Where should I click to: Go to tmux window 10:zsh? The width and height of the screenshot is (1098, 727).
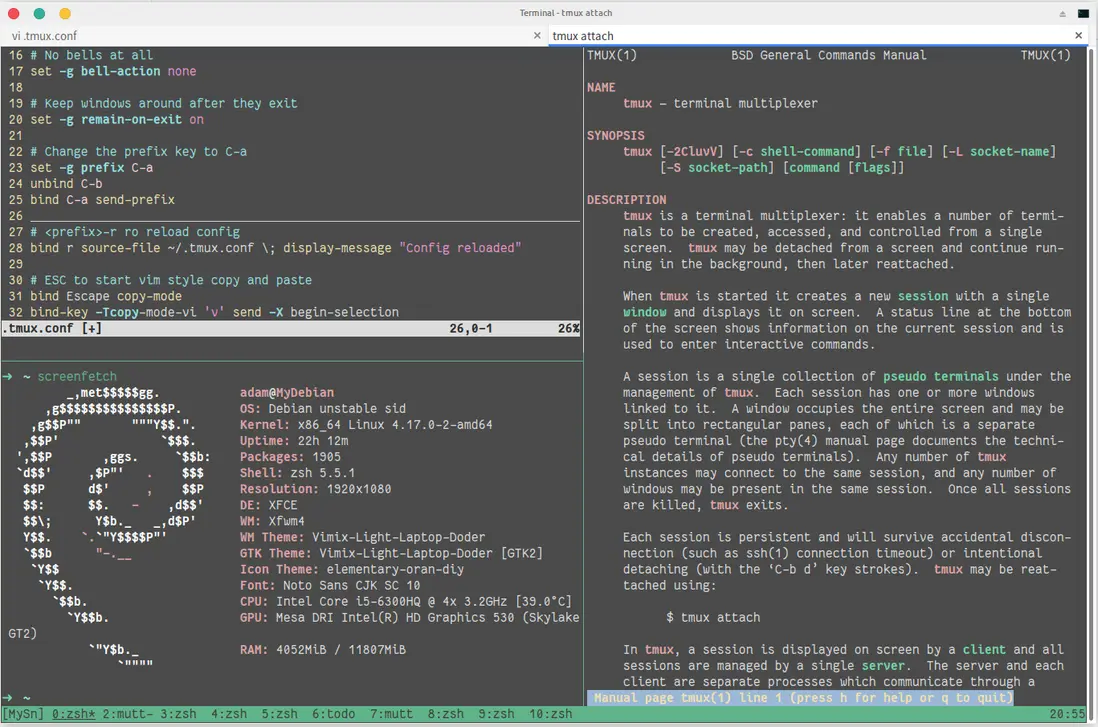(550, 714)
